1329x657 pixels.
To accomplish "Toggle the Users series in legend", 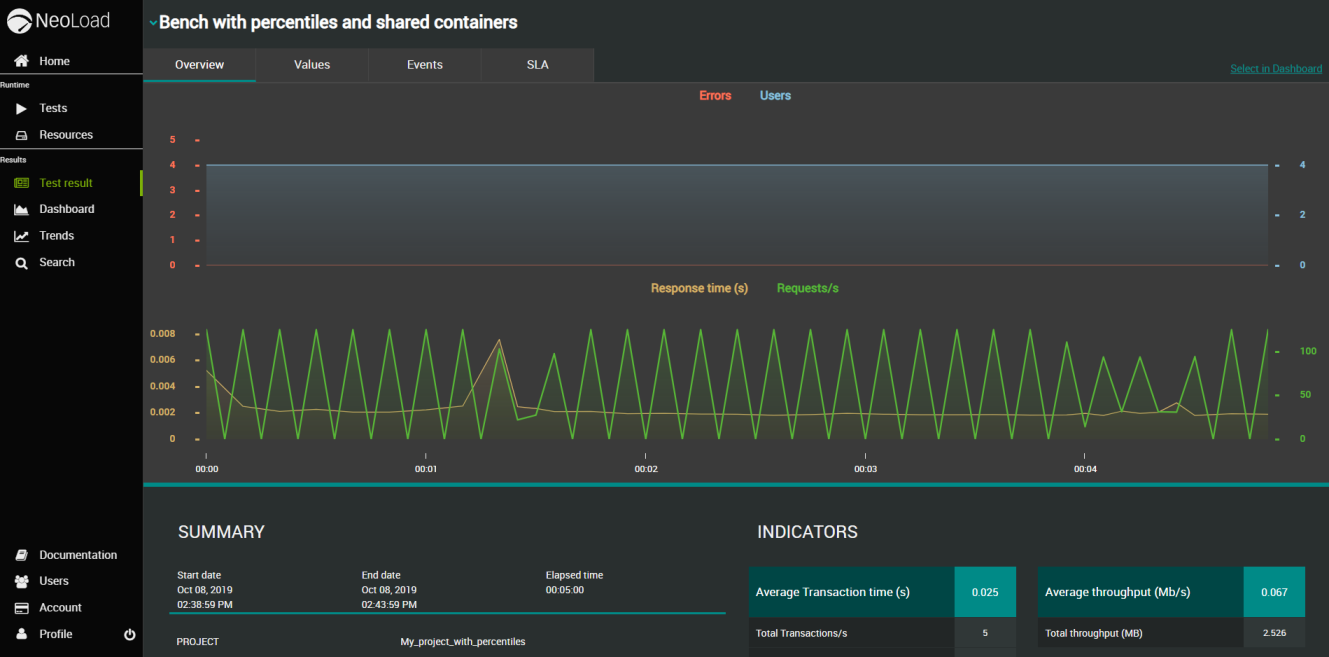I will tap(775, 96).
